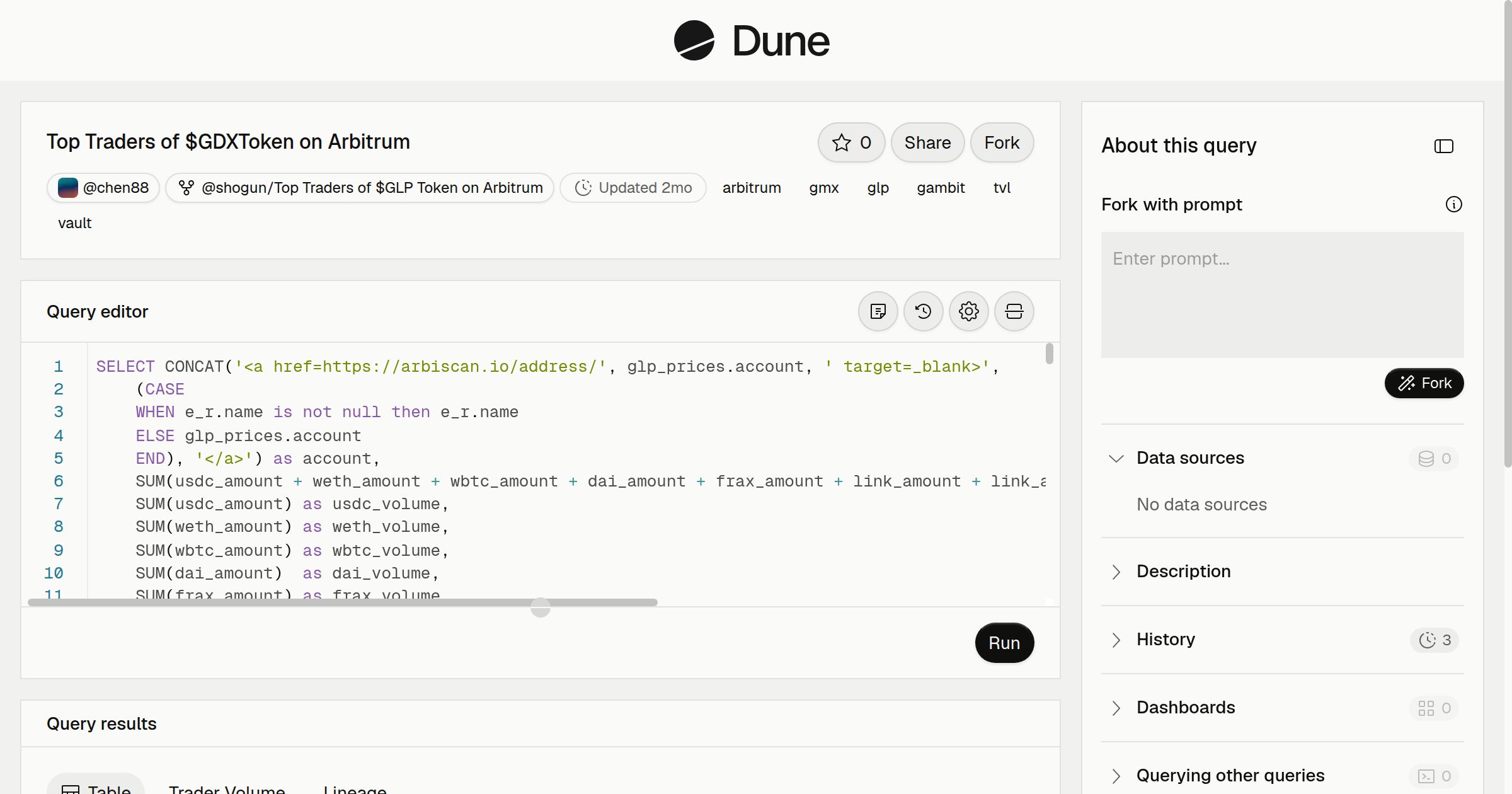This screenshot has height=794, width=1512.
Task: Open @chen88 user profile chip
Action: [103, 188]
